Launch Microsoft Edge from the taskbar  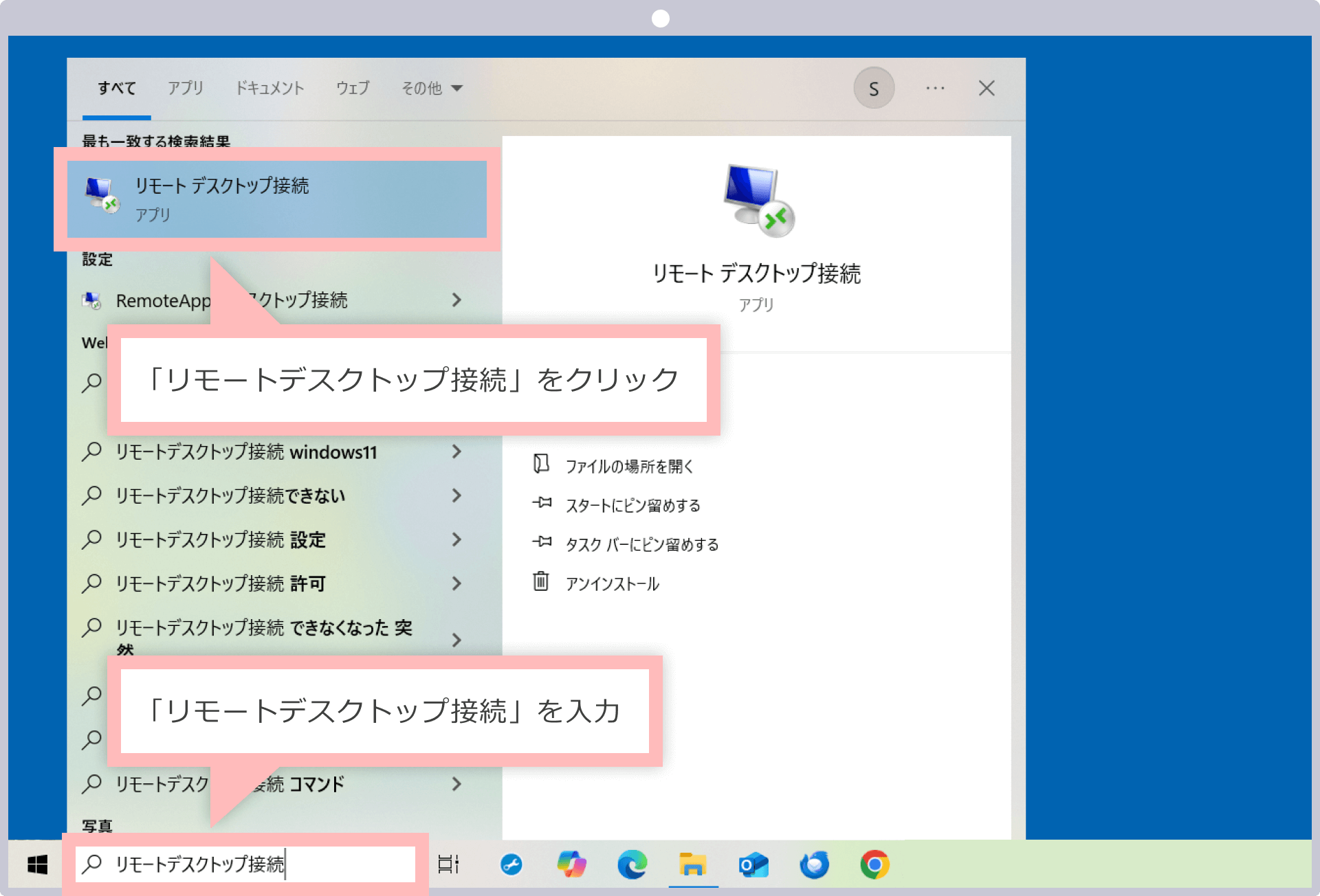(632, 864)
